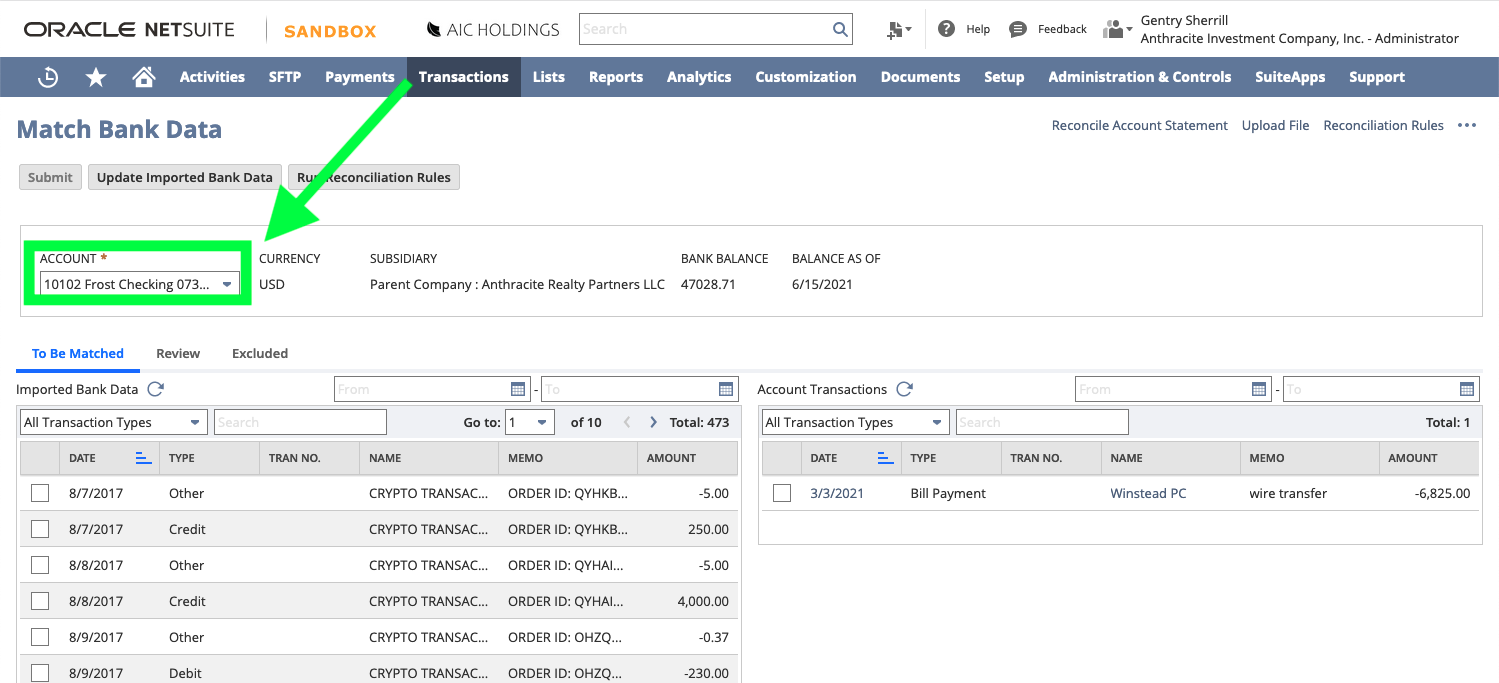Screen dimensions: 1499x683
Task: Click the Account Transactions date sort icon
Action: (884, 458)
